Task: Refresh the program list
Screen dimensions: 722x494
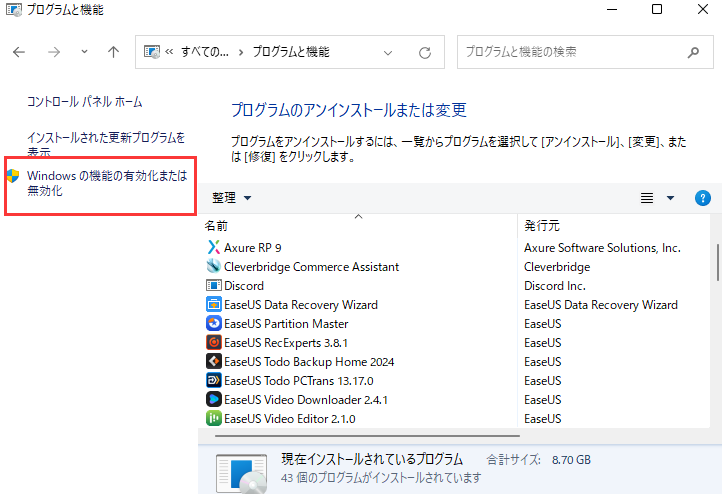Action: click(425, 52)
